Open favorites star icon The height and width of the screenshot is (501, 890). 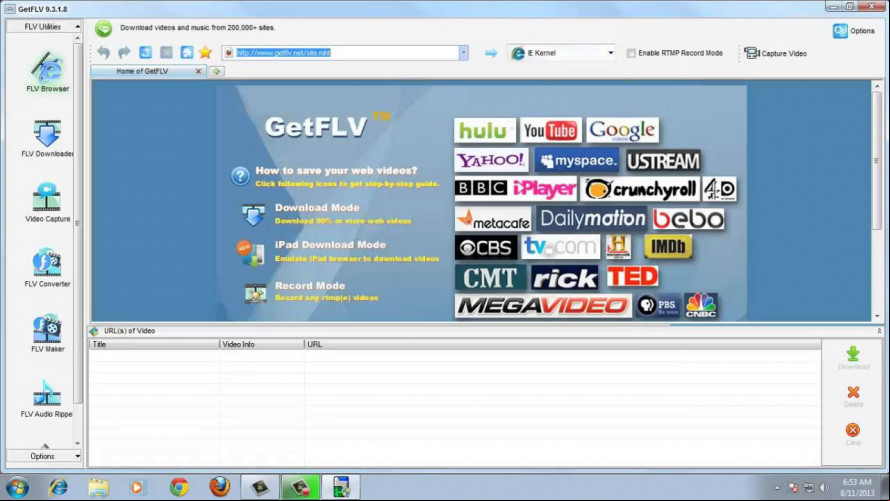point(205,53)
